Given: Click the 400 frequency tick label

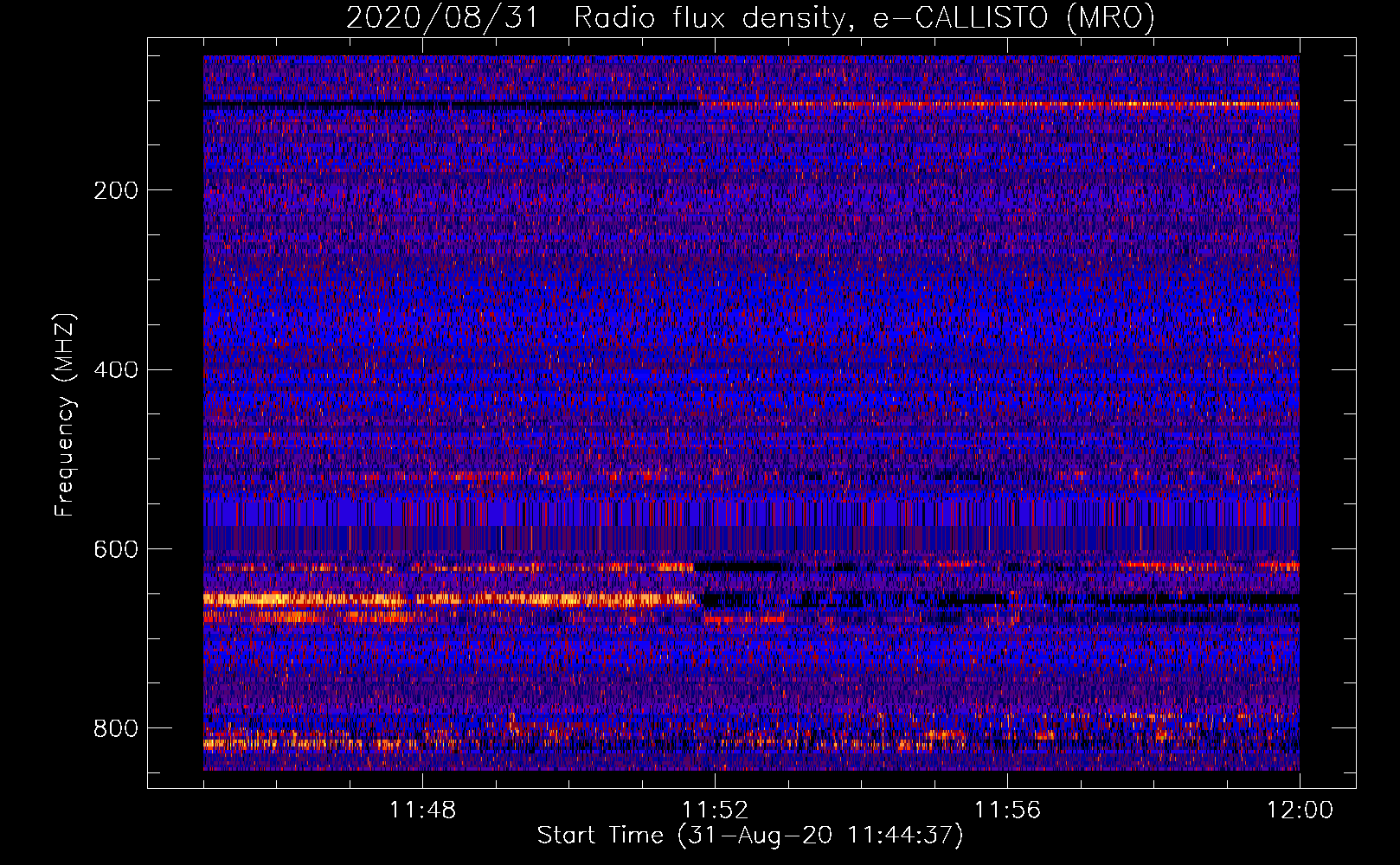Looking at the screenshot, I should coord(116,370).
